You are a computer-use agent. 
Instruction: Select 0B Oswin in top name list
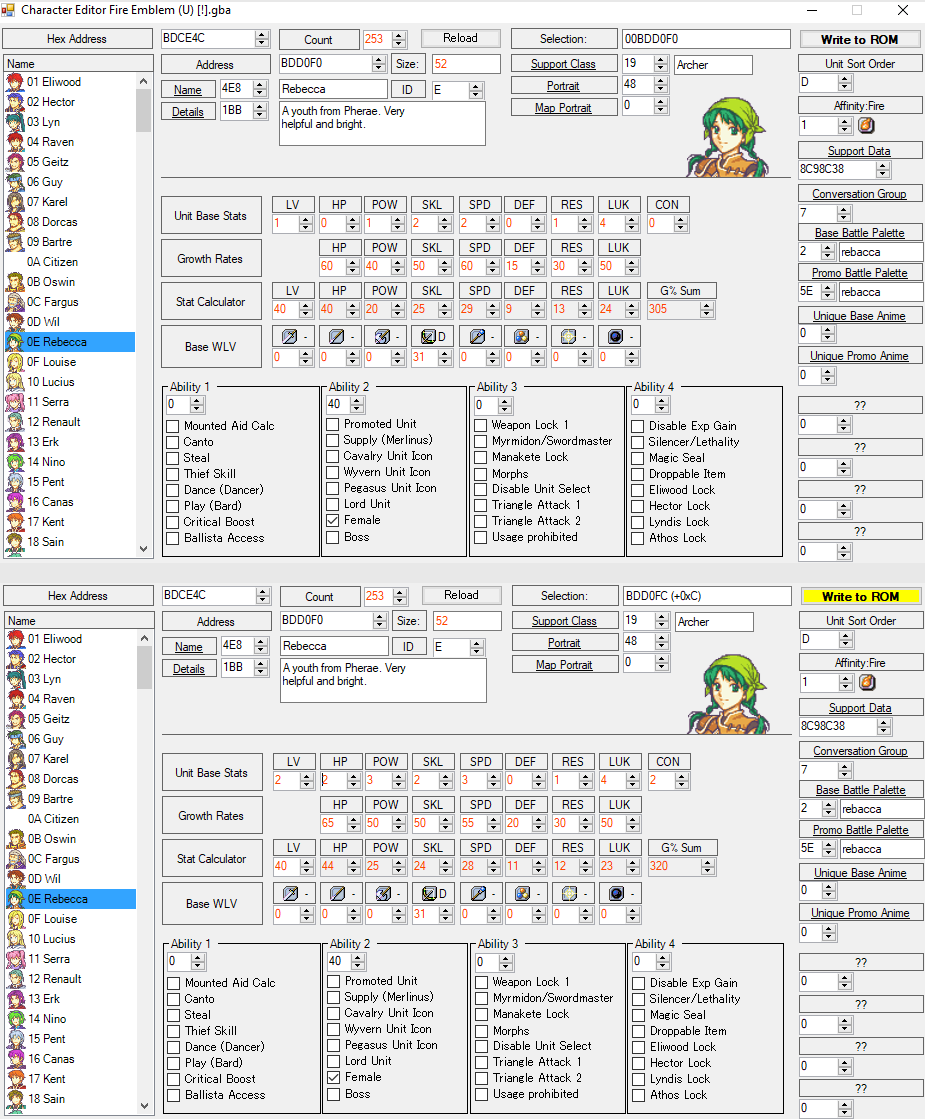pos(70,282)
